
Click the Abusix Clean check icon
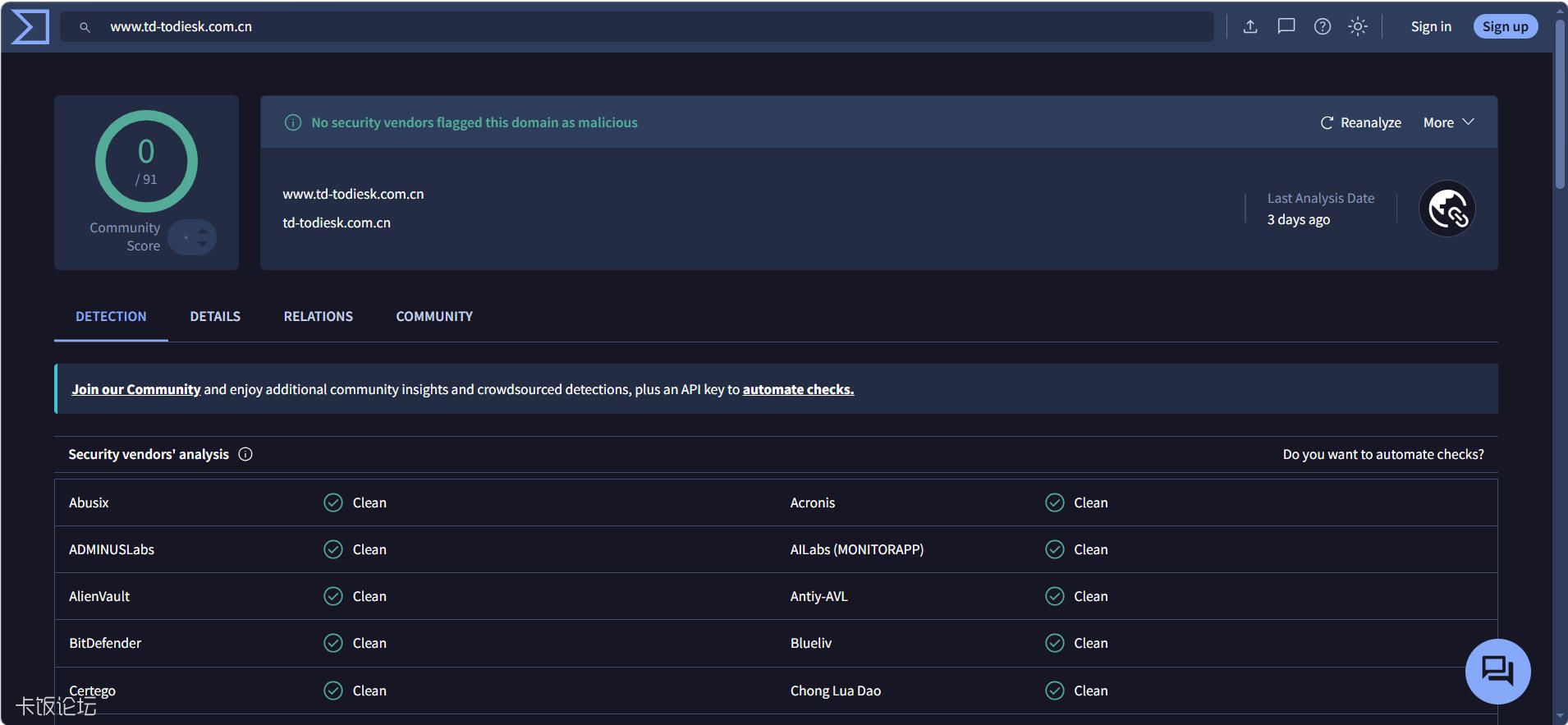tap(333, 502)
